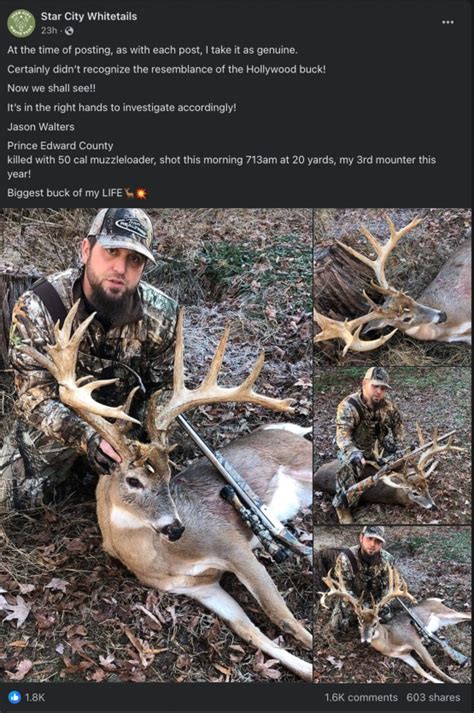Click the 'Now we shall see!!' line
The height and width of the screenshot is (713, 474).
(x=51, y=88)
